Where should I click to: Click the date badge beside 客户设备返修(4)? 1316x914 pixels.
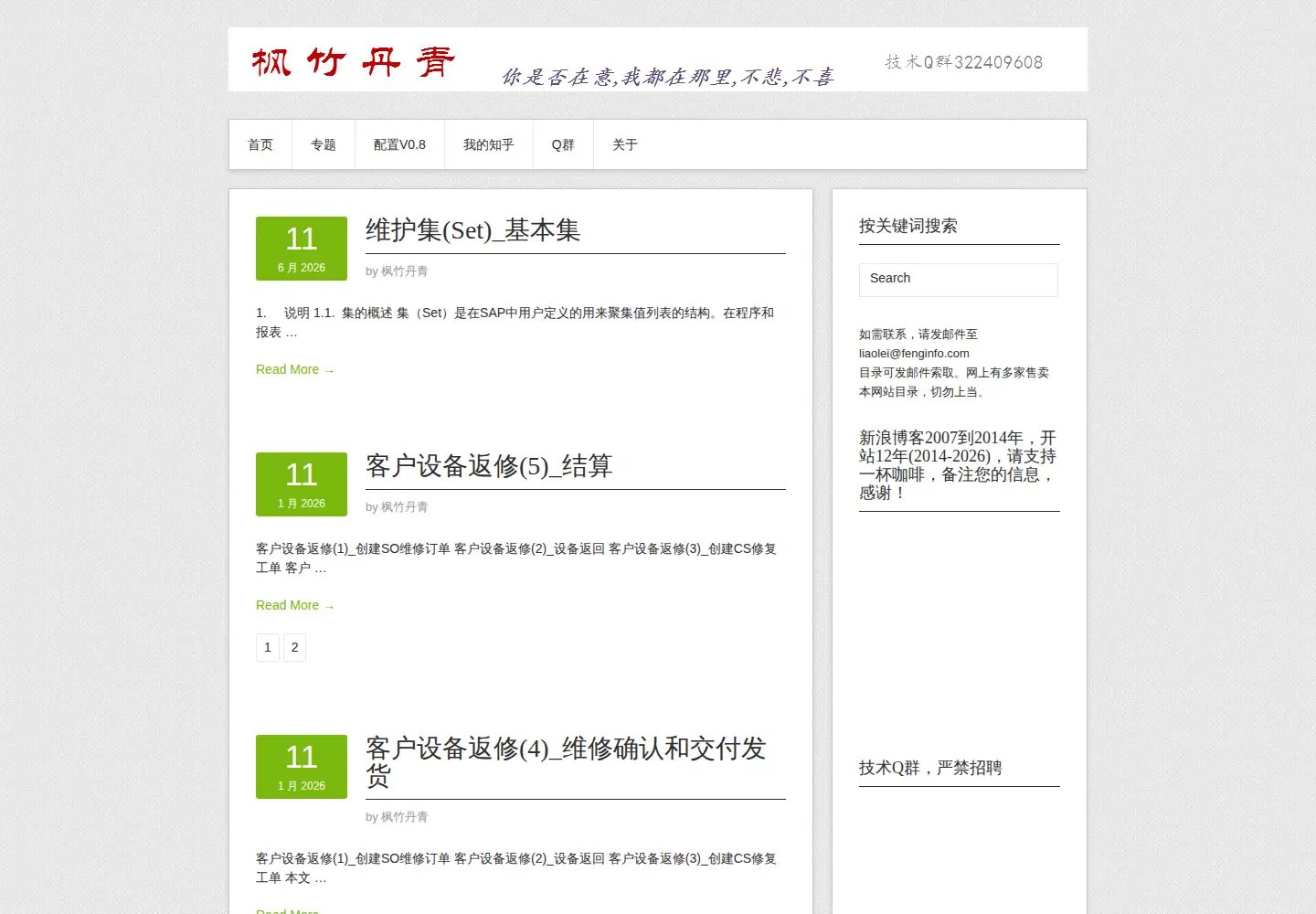tap(302, 767)
